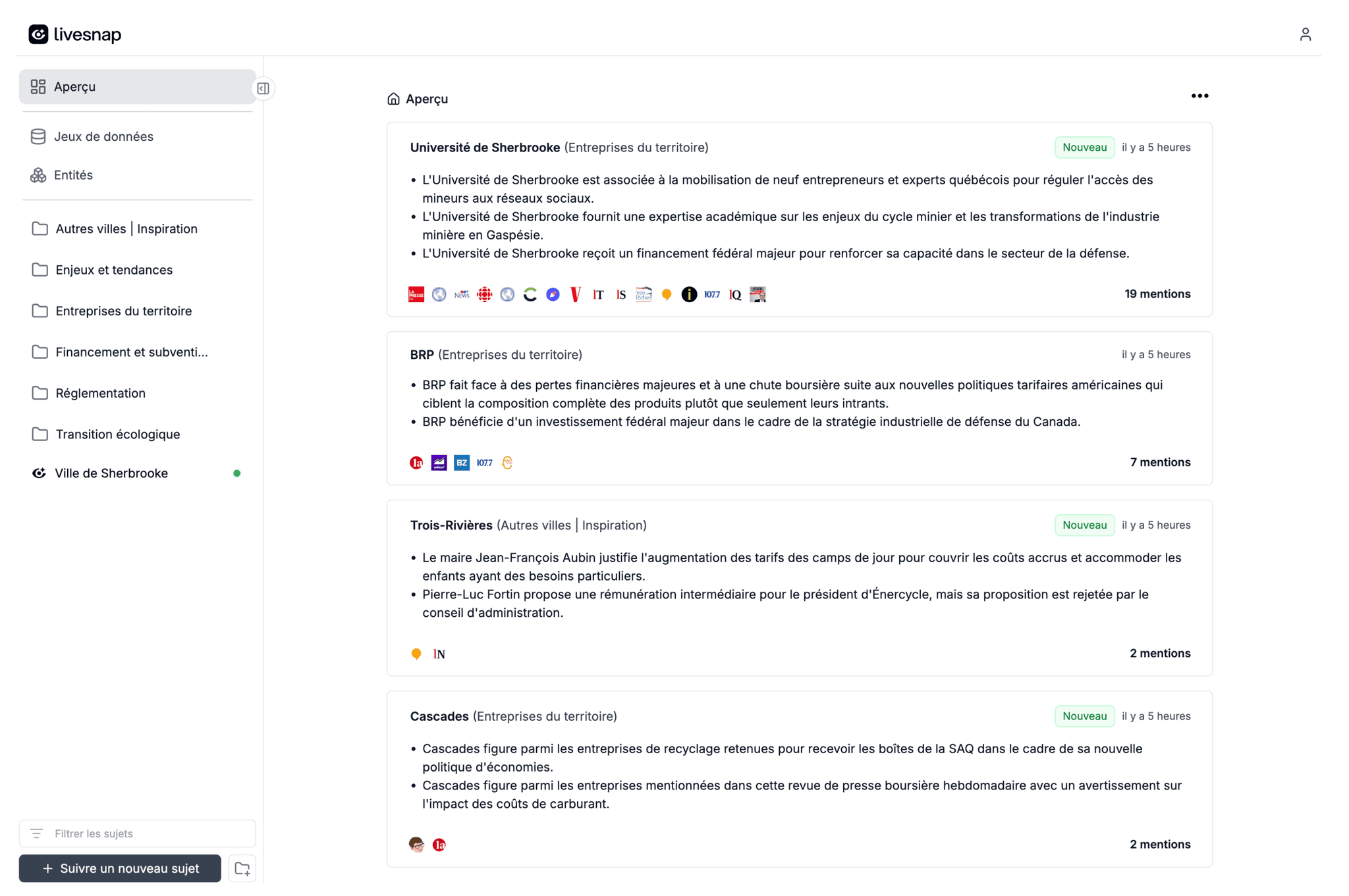The image size is (1349, 896).
Task: Click 2 mentions in Cascades card
Action: (1160, 844)
